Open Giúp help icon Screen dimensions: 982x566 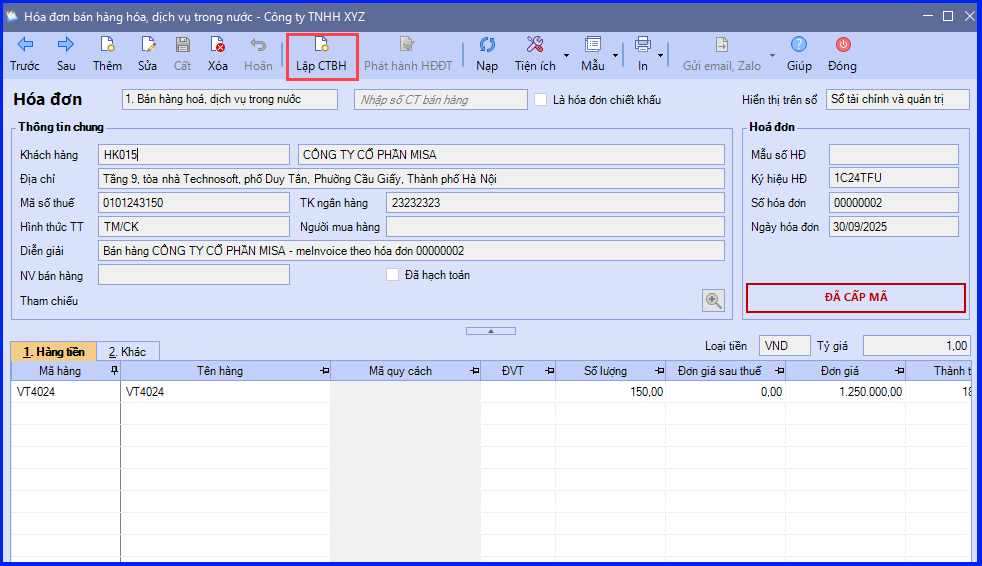[x=799, y=54]
